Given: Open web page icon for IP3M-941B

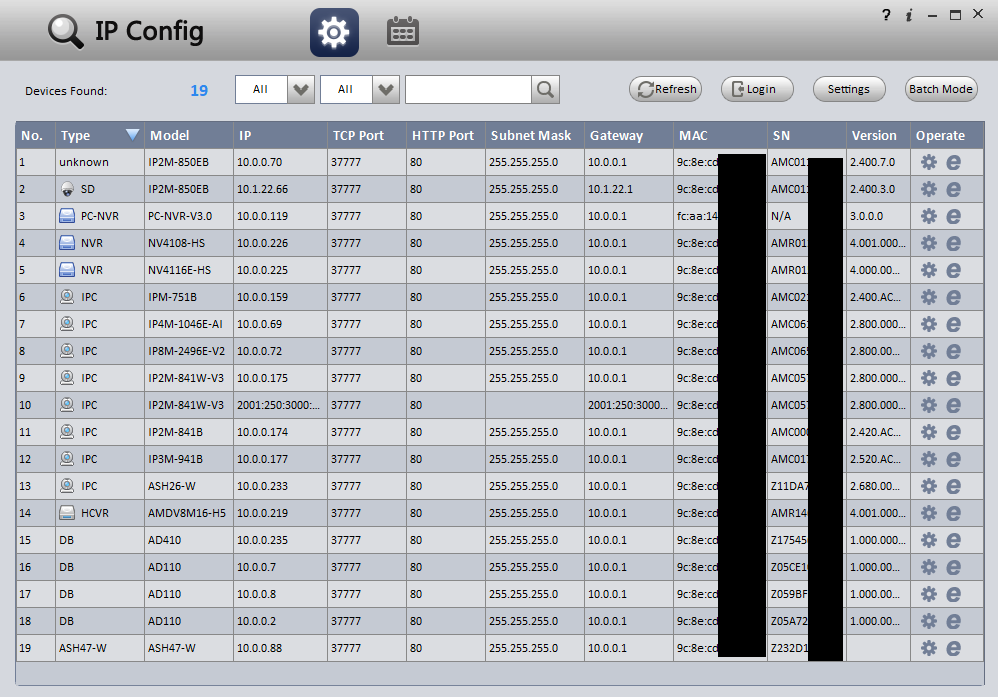Looking at the screenshot, I should pyautogui.click(x=953, y=460).
